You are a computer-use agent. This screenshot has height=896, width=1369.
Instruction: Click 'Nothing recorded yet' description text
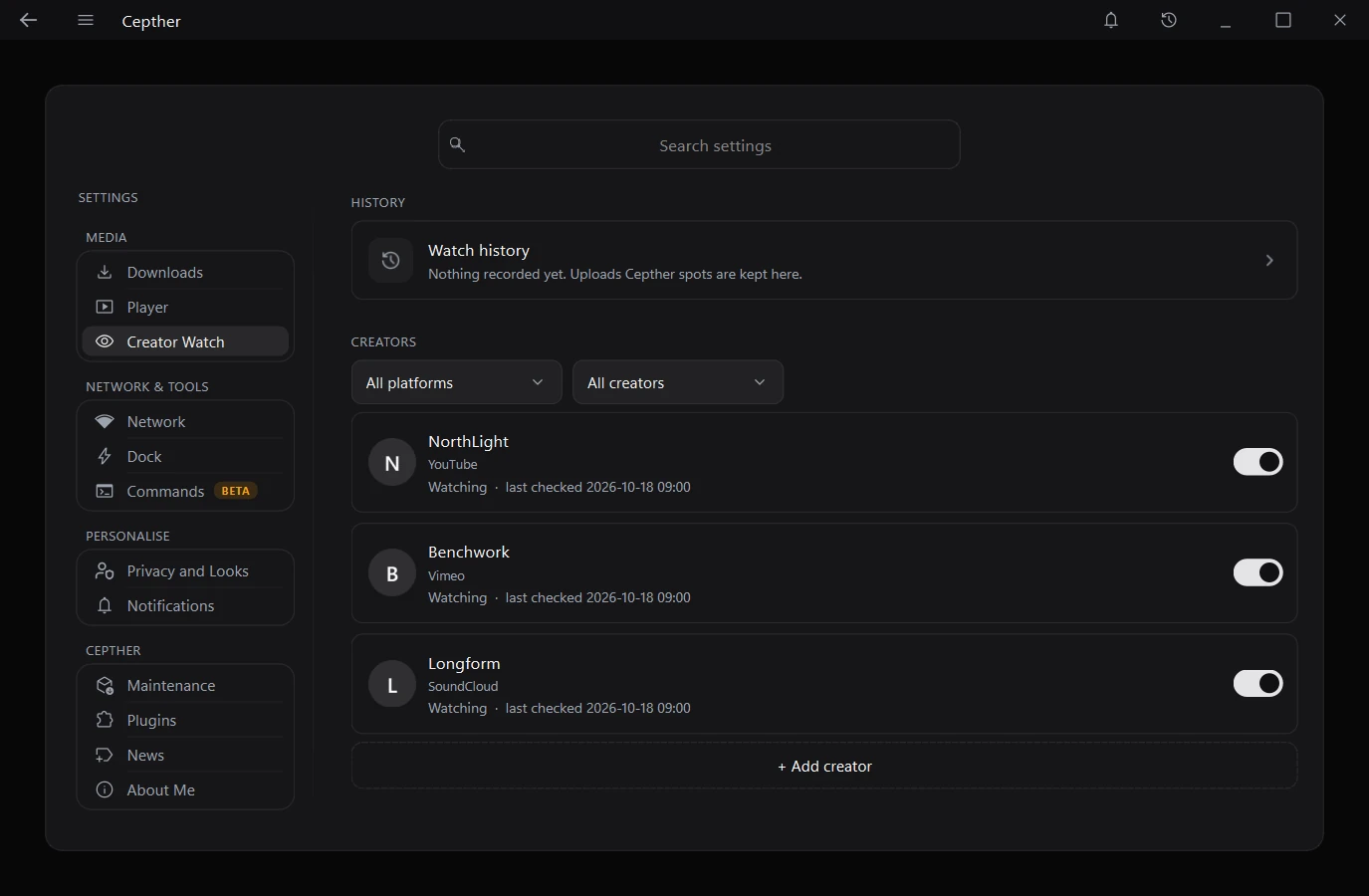[615, 274]
